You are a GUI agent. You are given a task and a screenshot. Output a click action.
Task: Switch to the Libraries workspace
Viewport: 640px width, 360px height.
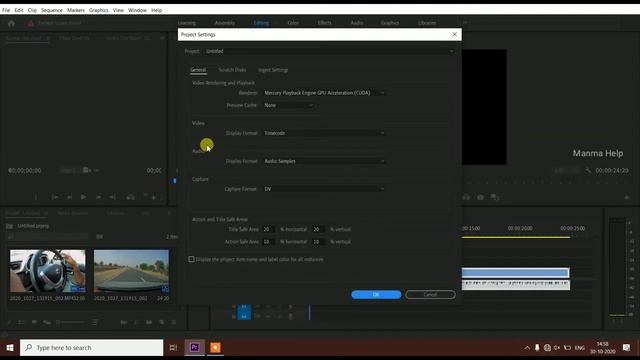click(427, 23)
